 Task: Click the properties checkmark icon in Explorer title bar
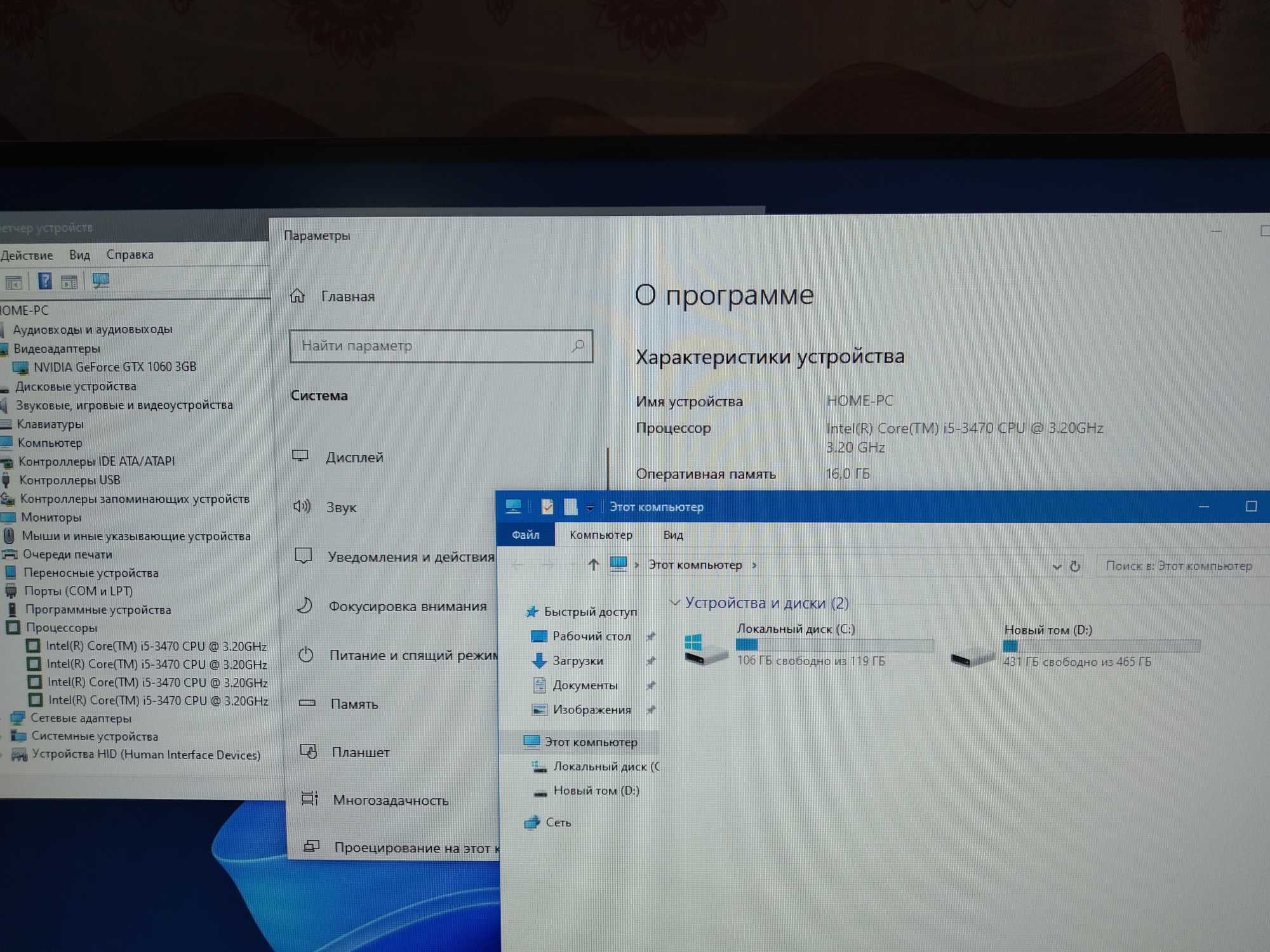tap(547, 506)
